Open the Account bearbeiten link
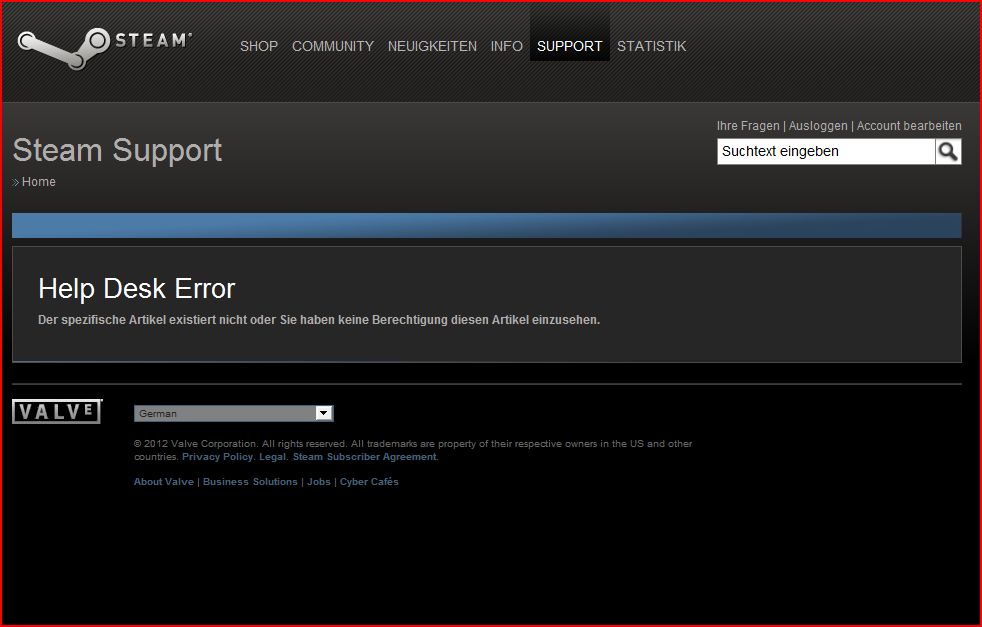The width and height of the screenshot is (982, 627). 909,126
